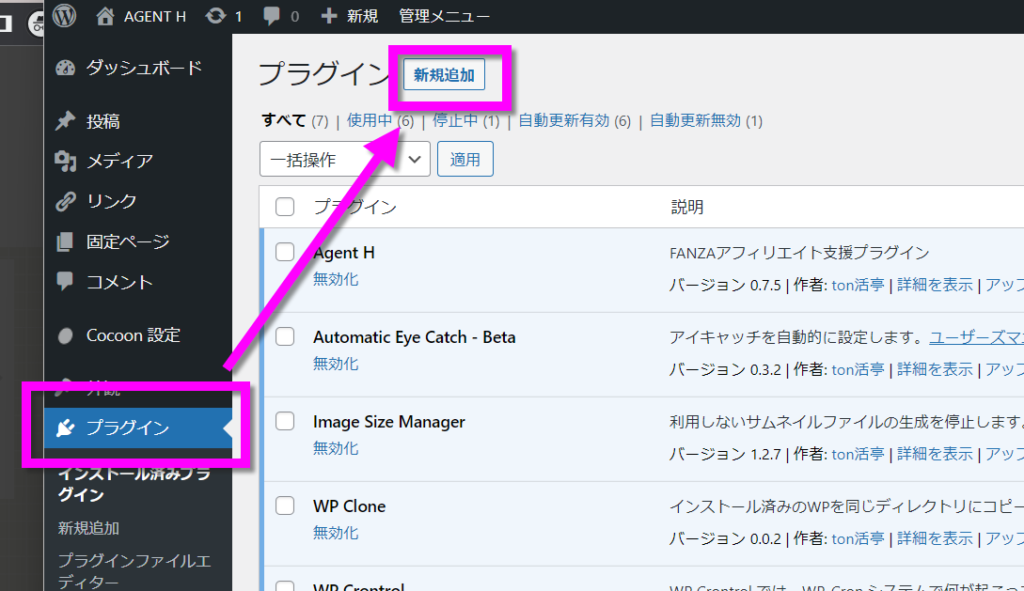Filter plugins by すべて
1024x591 pixels.
pyautogui.click(x=284, y=121)
